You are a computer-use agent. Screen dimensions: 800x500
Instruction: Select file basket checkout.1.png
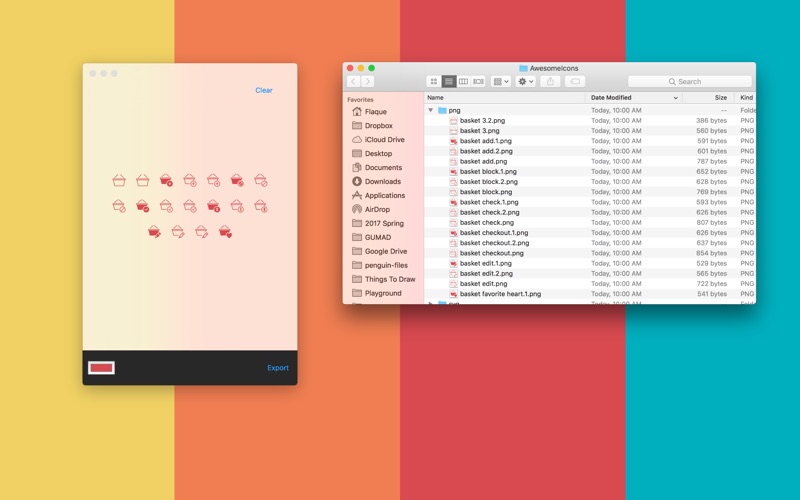[590, 233]
